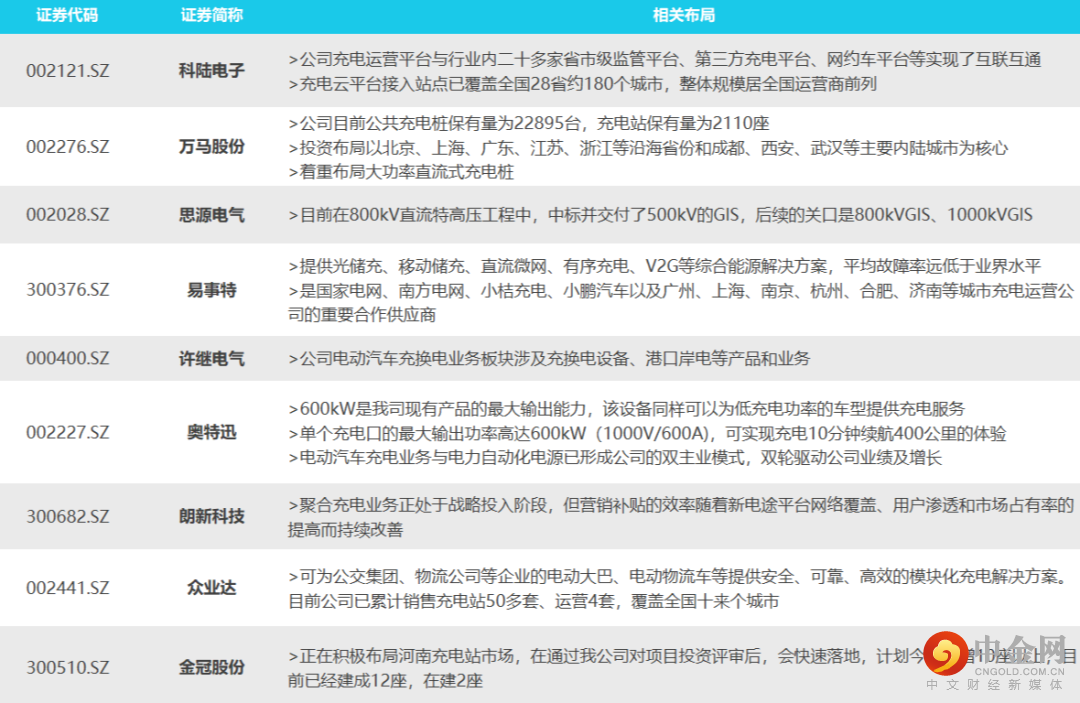The width and height of the screenshot is (1080, 703).
Task: Click line 600kW是我司现有产品的最大输出能力
Action: [x=627, y=409]
